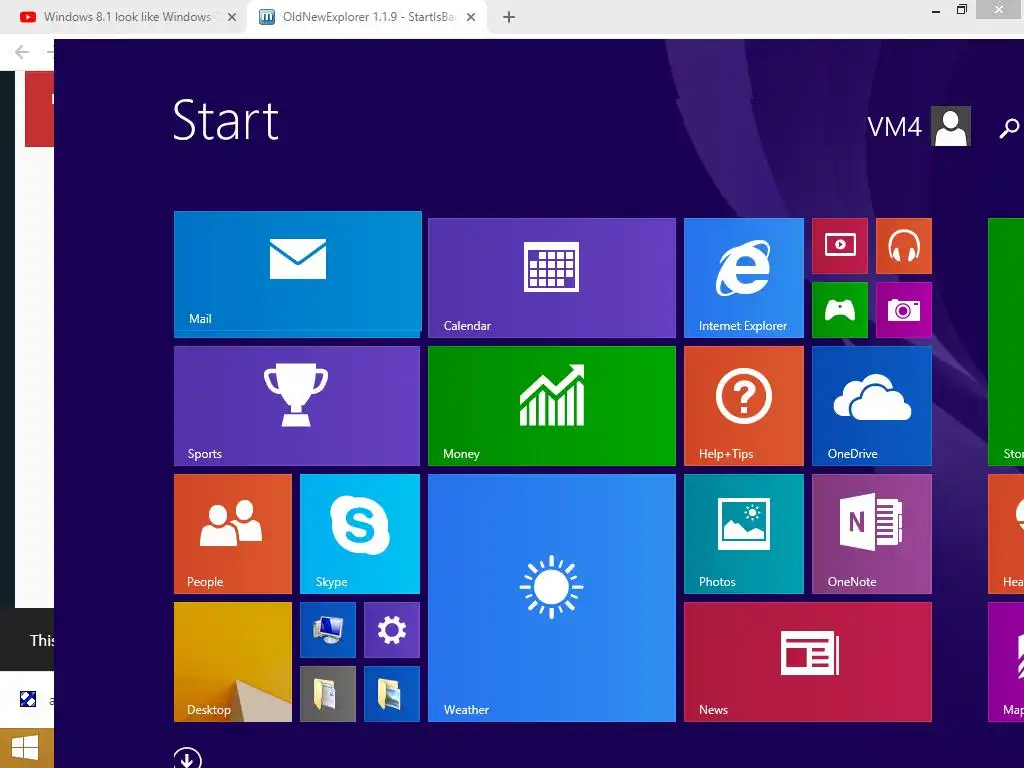Image resolution: width=1024 pixels, height=768 pixels.
Task: Minimize the browser window
Action: coord(936,10)
